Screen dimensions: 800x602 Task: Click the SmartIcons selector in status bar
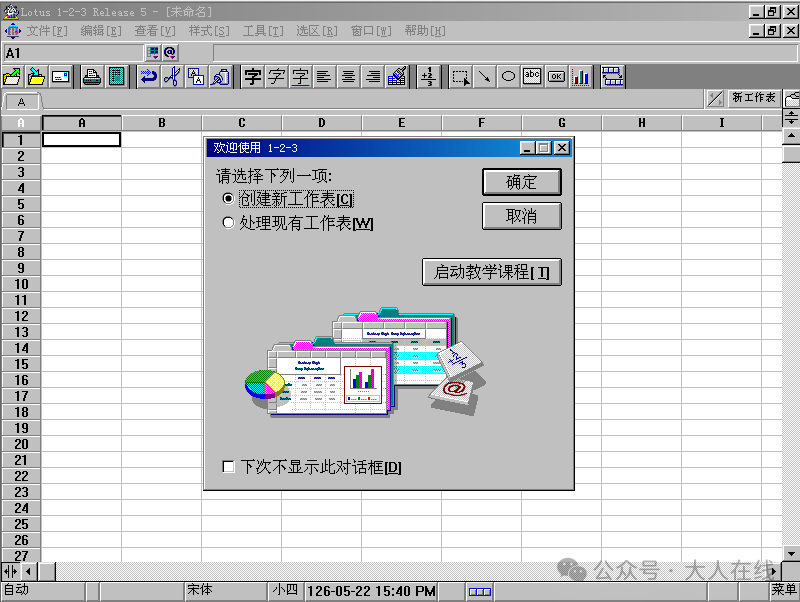point(480,591)
